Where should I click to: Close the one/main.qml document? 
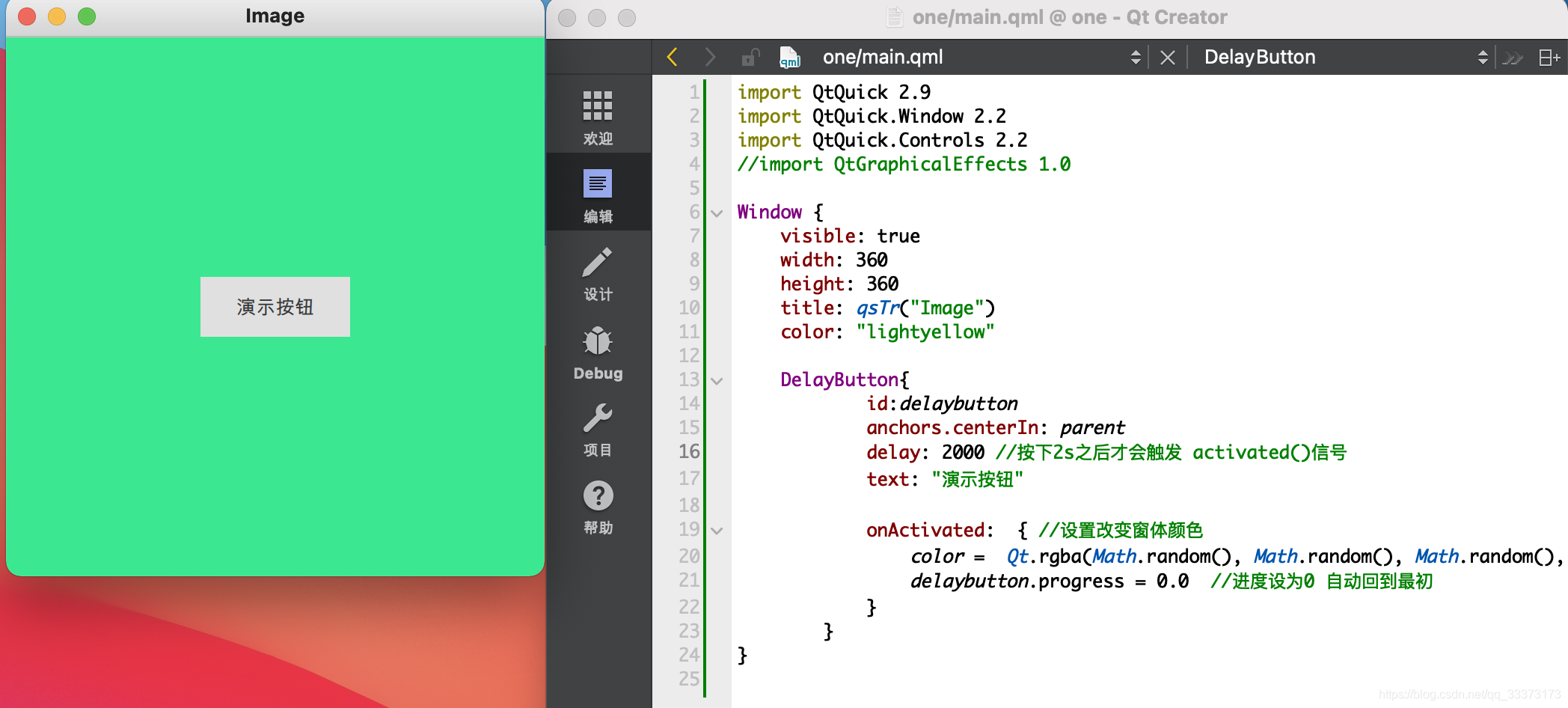(1167, 58)
